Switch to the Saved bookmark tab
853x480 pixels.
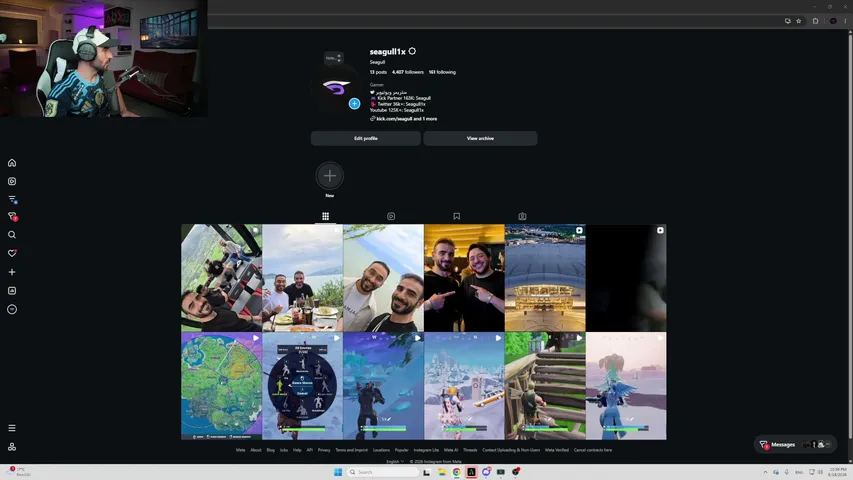click(456, 216)
